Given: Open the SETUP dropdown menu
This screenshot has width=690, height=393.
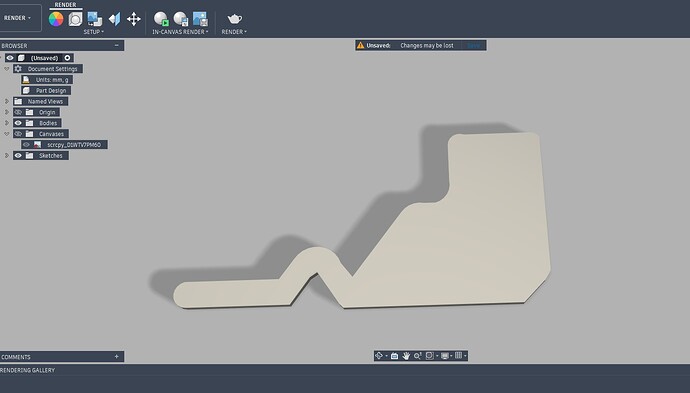Looking at the screenshot, I should tap(94, 32).
